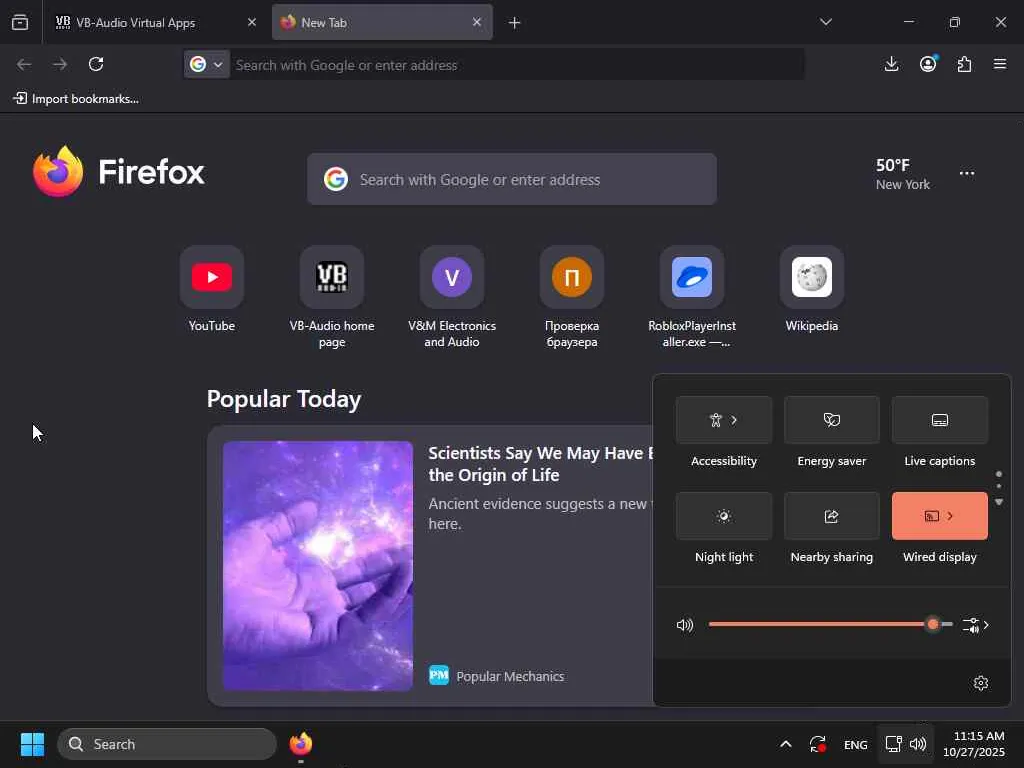Open the ENG language switcher
The height and width of the screenshot is (768, 1024).
point(856,744)
